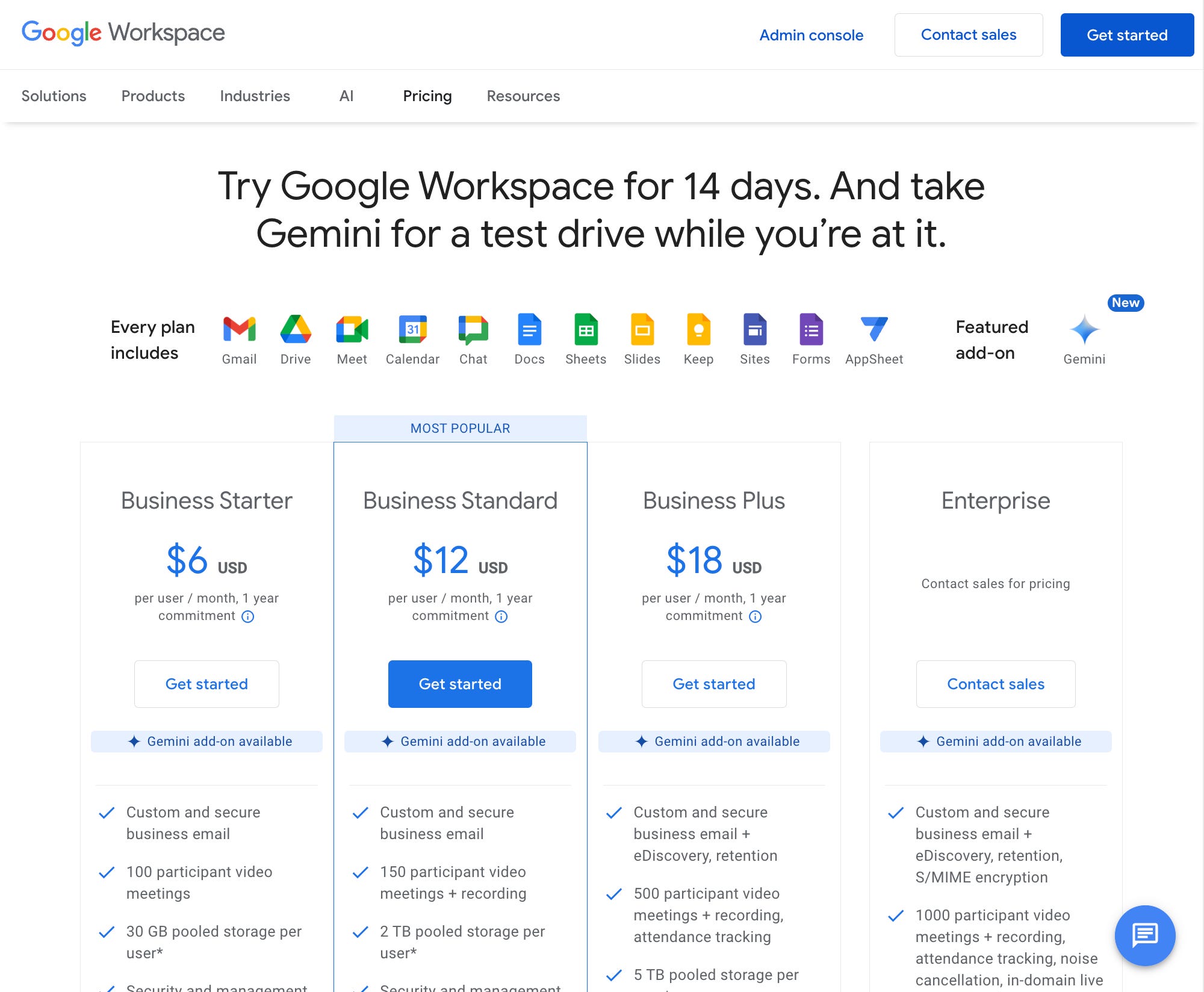Click the Gemini featured add-on icon

(1084, 330)
